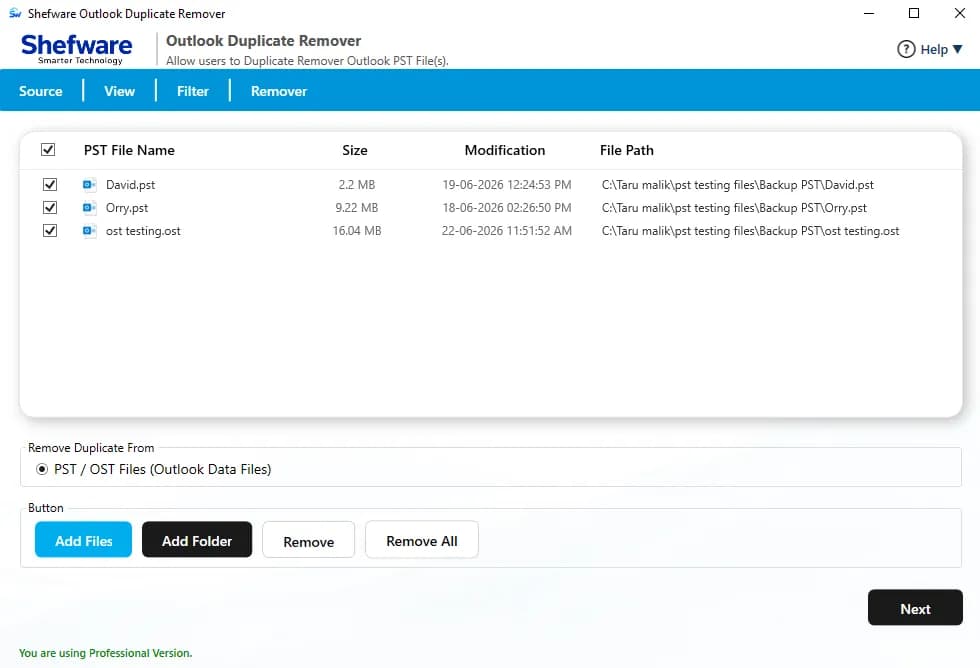Viewport: 980px width, 668px height.
Task: Close the Shefware Outlook Duplicate Remover window
Action: 960,13
